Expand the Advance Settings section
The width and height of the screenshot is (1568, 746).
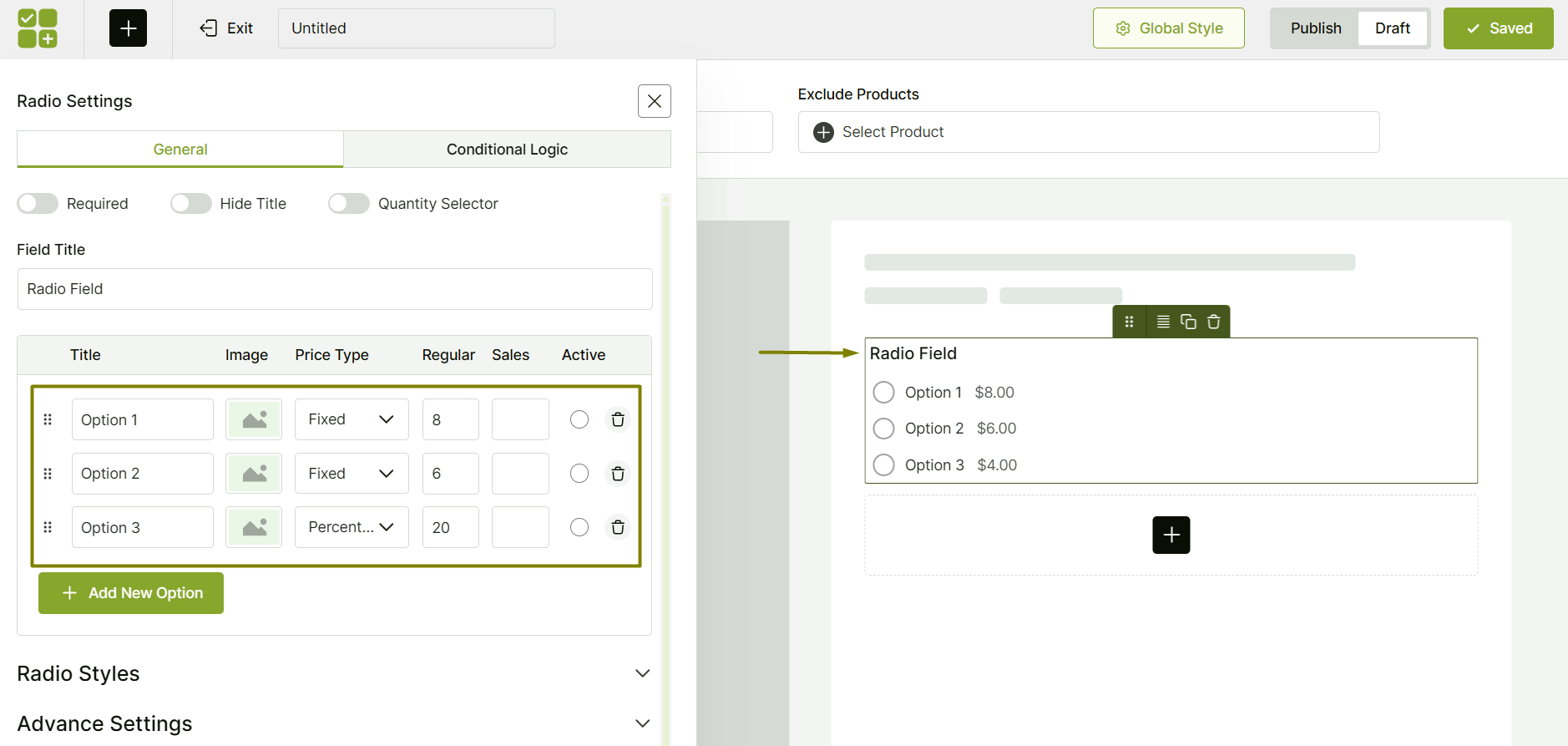coord(642,723)
